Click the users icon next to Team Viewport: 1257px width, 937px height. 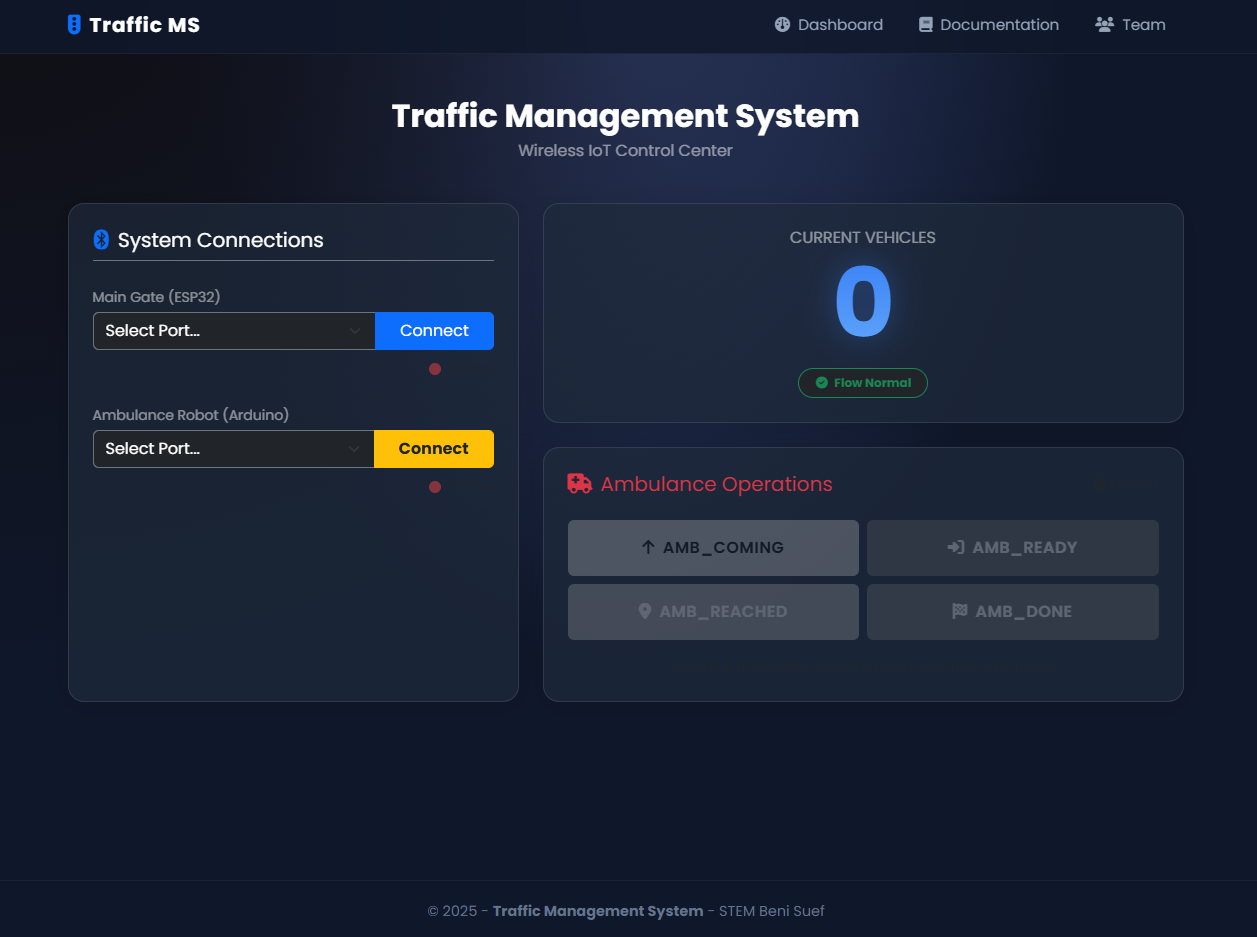tap(1103, 24)
